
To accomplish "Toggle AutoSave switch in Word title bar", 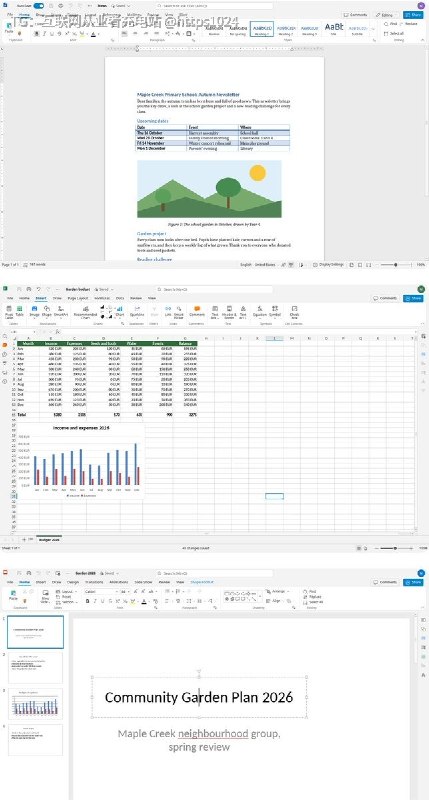I will point(39,6).
